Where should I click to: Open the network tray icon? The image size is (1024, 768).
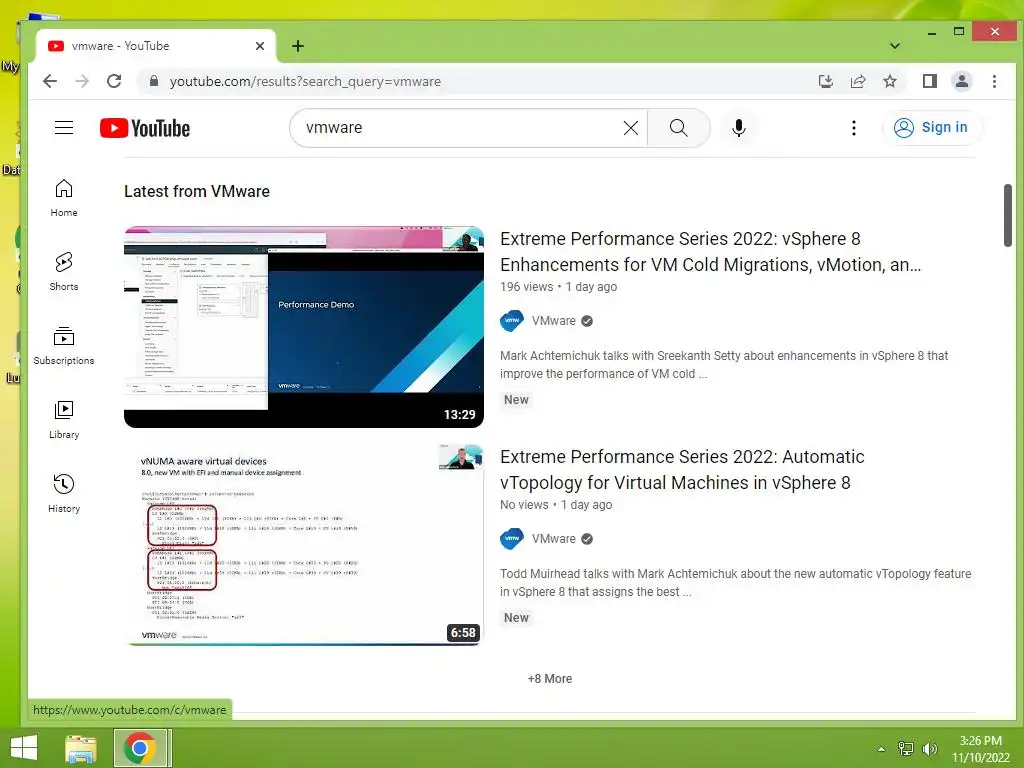905,749
